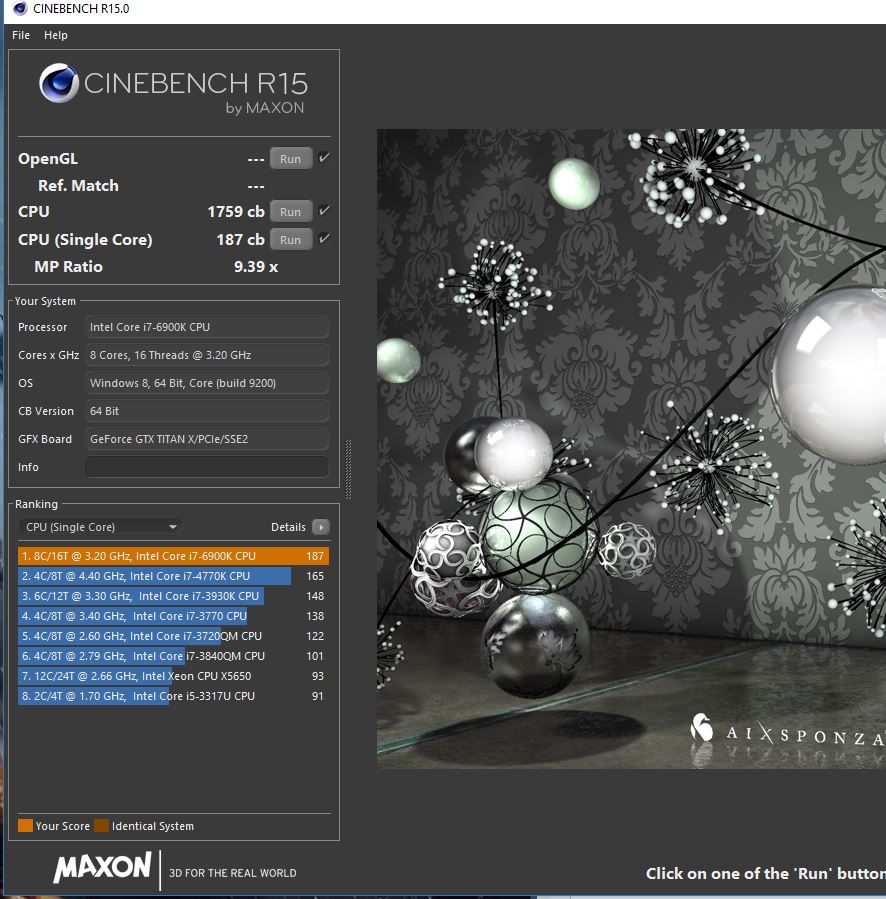Run the OpenGL benchmark
886x899 pixels.
291,159
